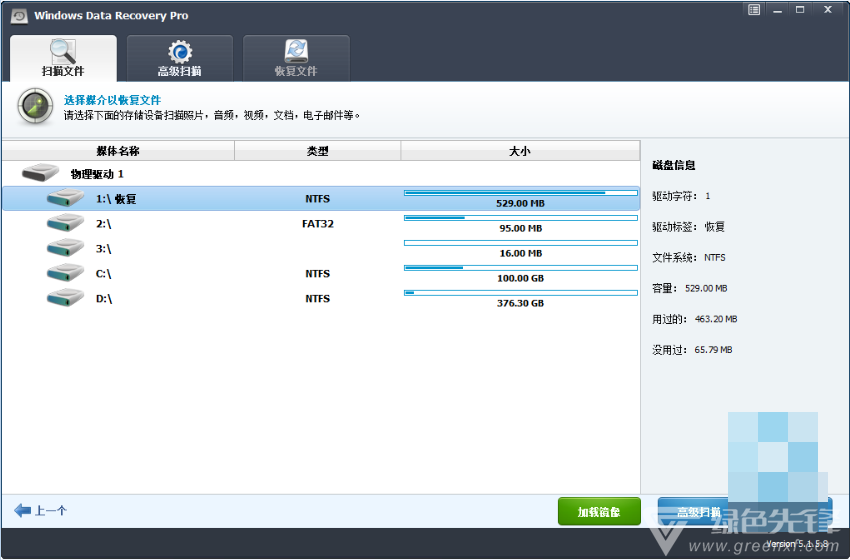Click the 选择媒介以恢复文件 heading
The width and height of the screenshot is (850, 560).
point(112,100)
